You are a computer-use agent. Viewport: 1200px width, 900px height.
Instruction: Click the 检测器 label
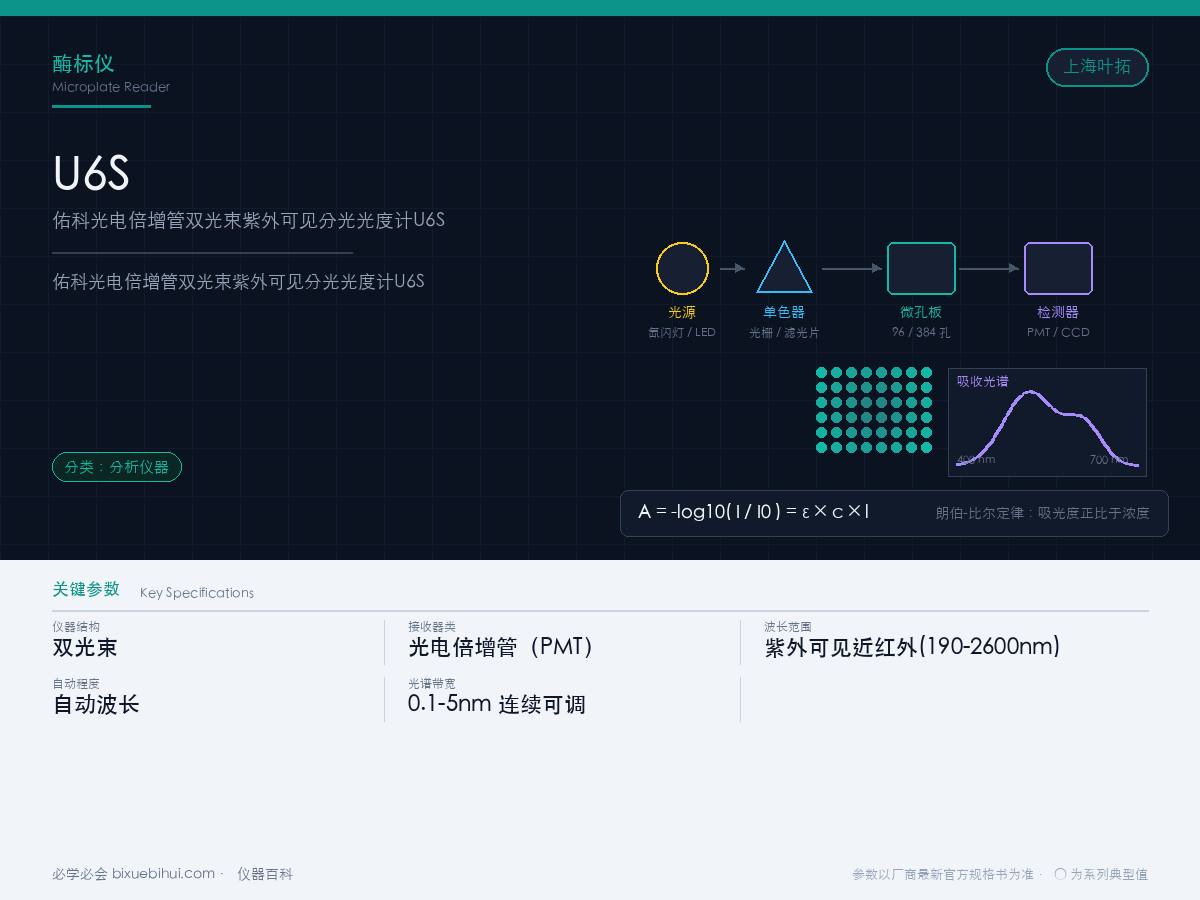pos(1058,312)
